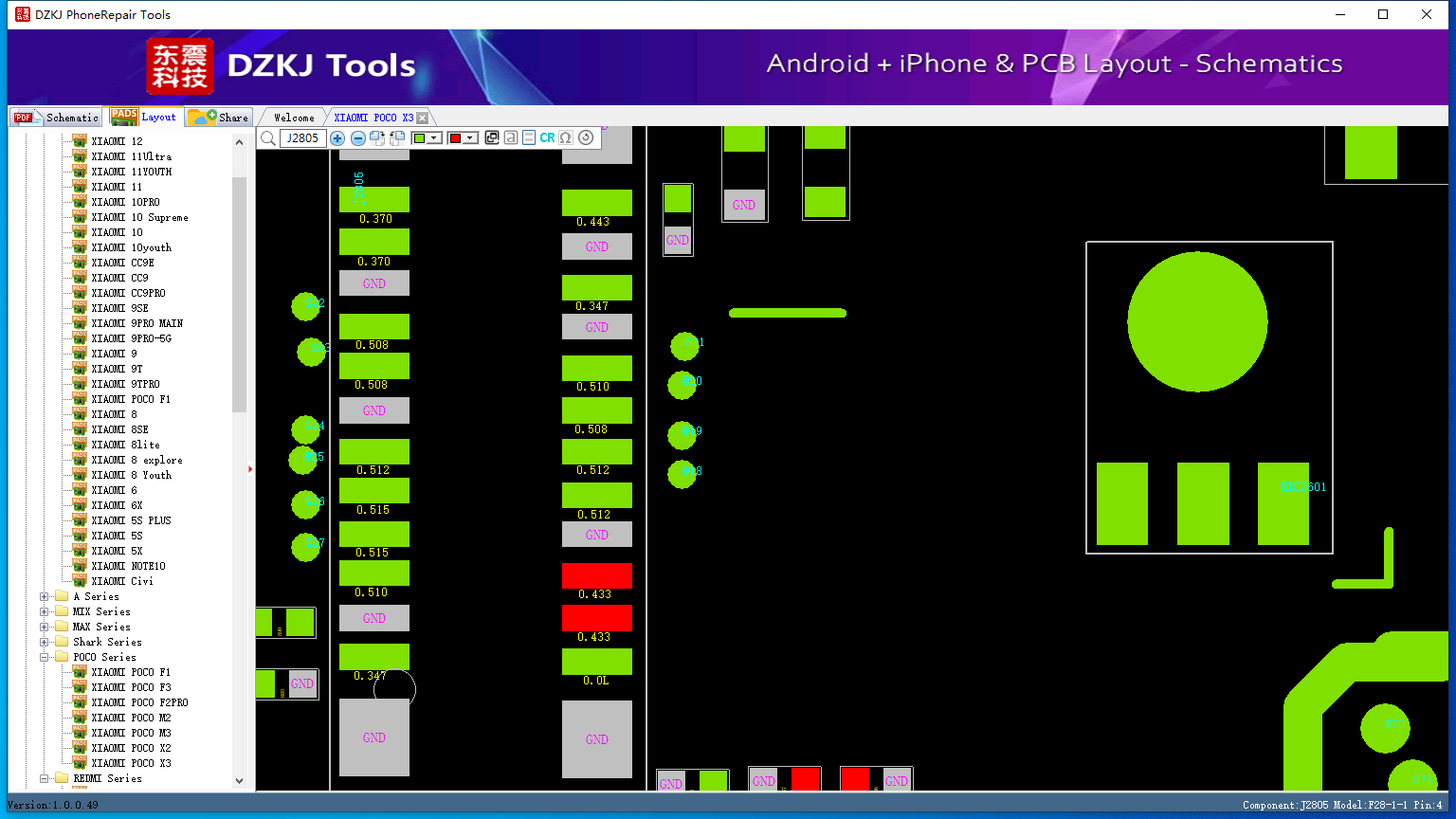The width and height of the screenshot is (1456, 819).
Task: Select XIAOMI 9PRO MAIN in the tree
Action: (x=137, y=323)
